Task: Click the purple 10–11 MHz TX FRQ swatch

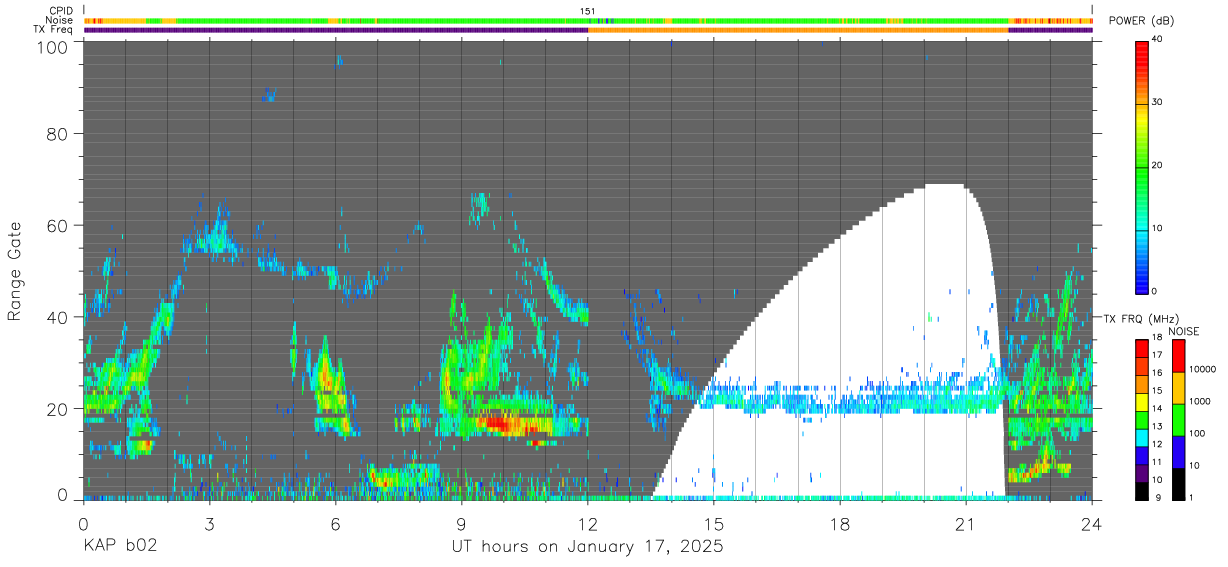Action: pos(1142,475)
